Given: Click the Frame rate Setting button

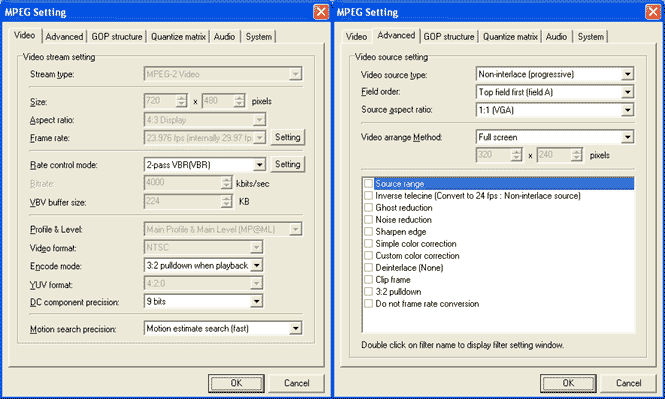Looking at the screenshot, I should click(288, 137).
